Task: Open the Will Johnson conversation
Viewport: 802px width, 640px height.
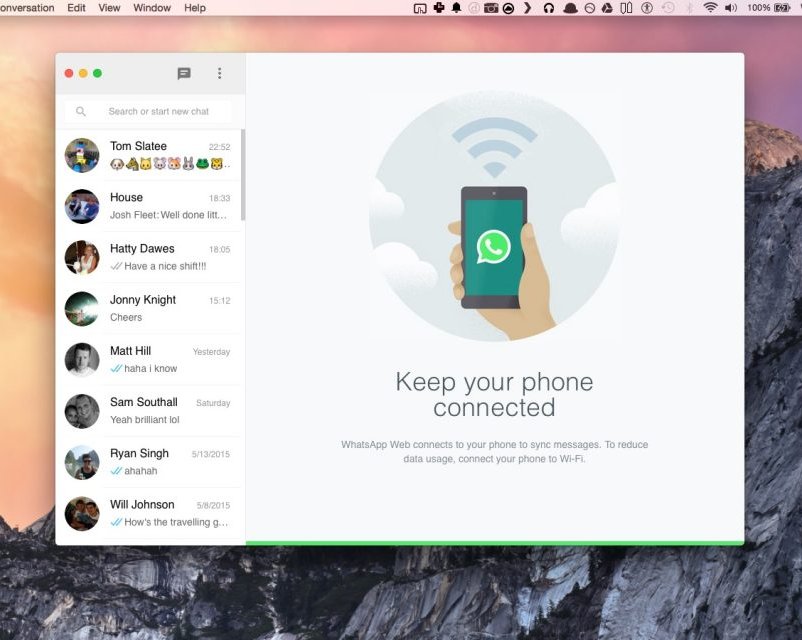Action: pyautogui.click(x=148, y=513)
